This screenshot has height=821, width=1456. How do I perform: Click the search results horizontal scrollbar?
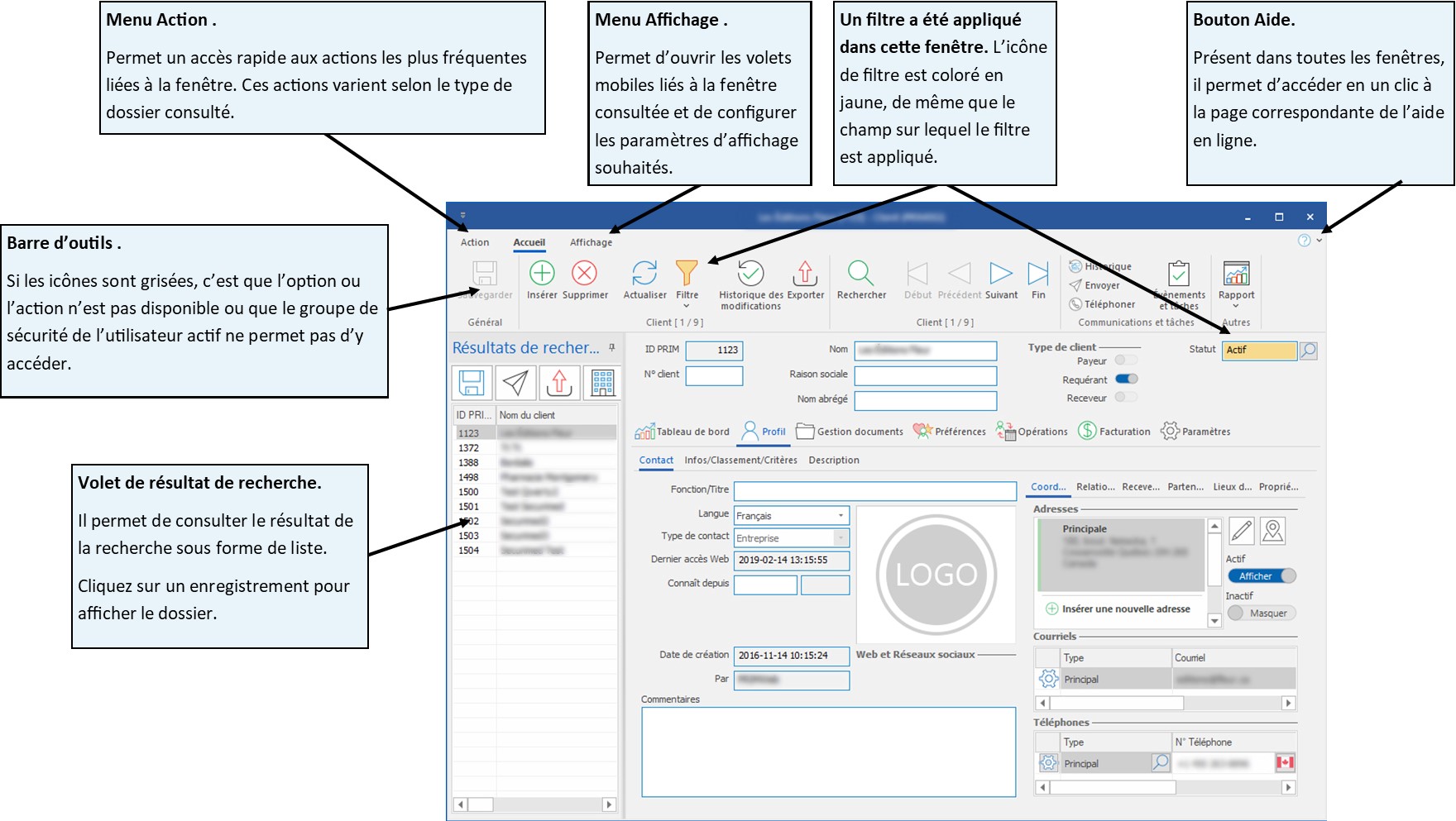pos(535,804)
